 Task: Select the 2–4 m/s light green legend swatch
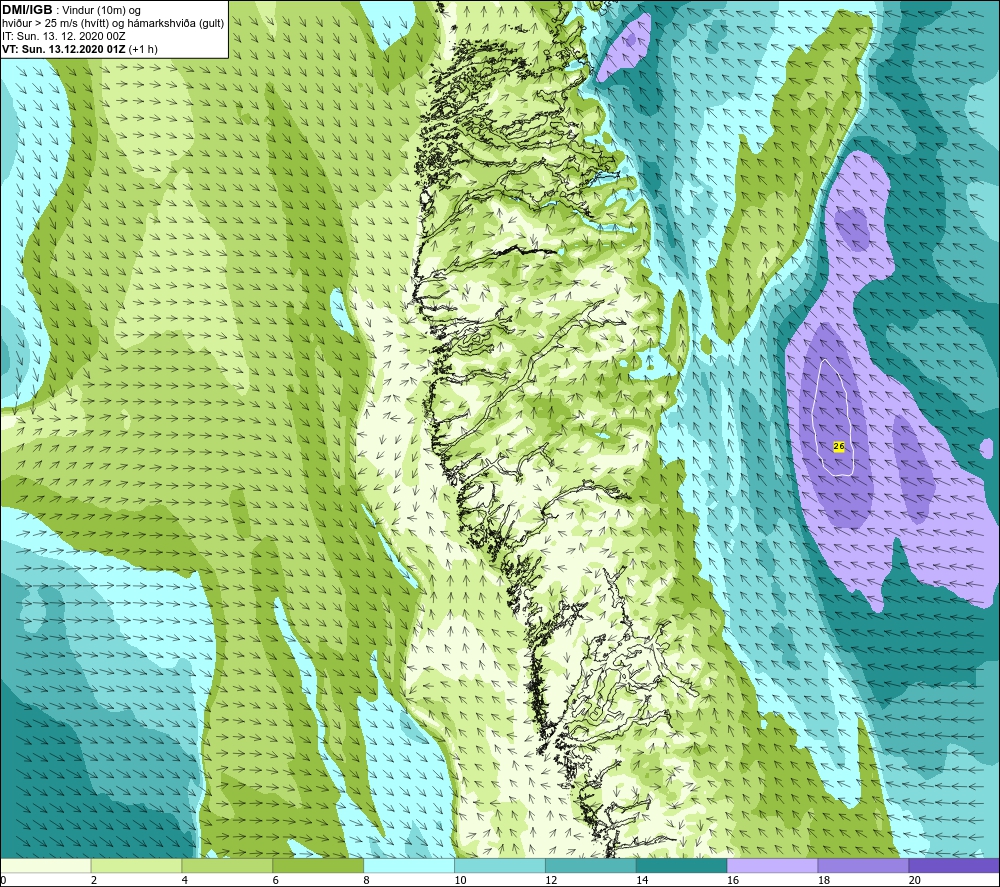pyautogui.click(x=136, y=866)
